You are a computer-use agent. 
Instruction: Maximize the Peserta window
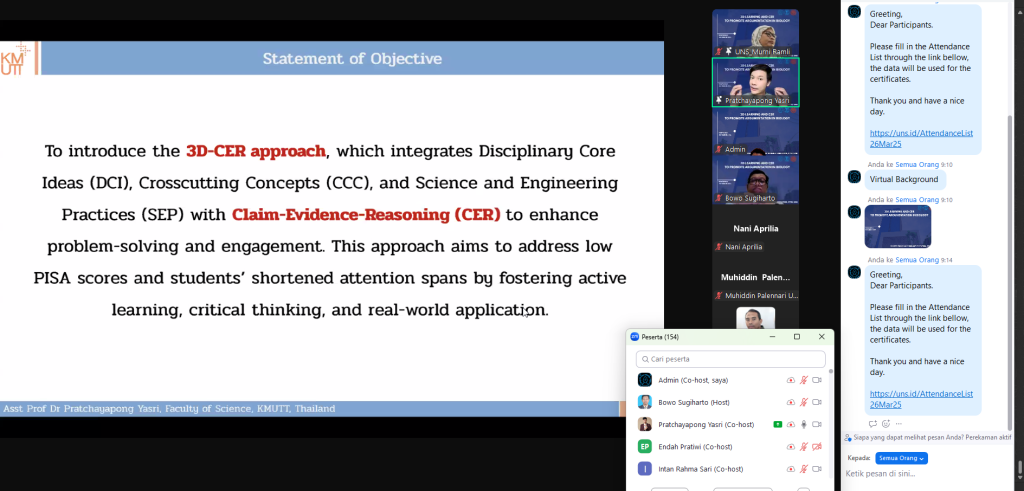tap(797, 337)
